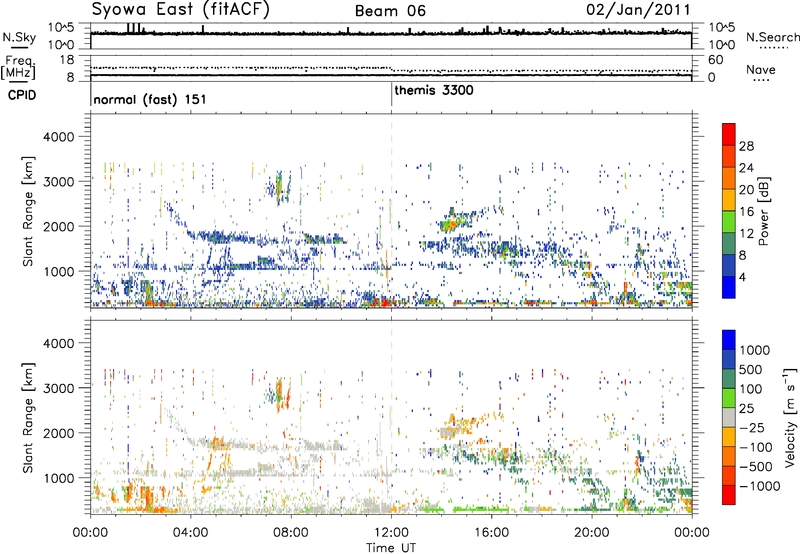Select the velocity panel 'Slant Range [km]' label
Screen dimensions: 800x554
click(28, 418)
